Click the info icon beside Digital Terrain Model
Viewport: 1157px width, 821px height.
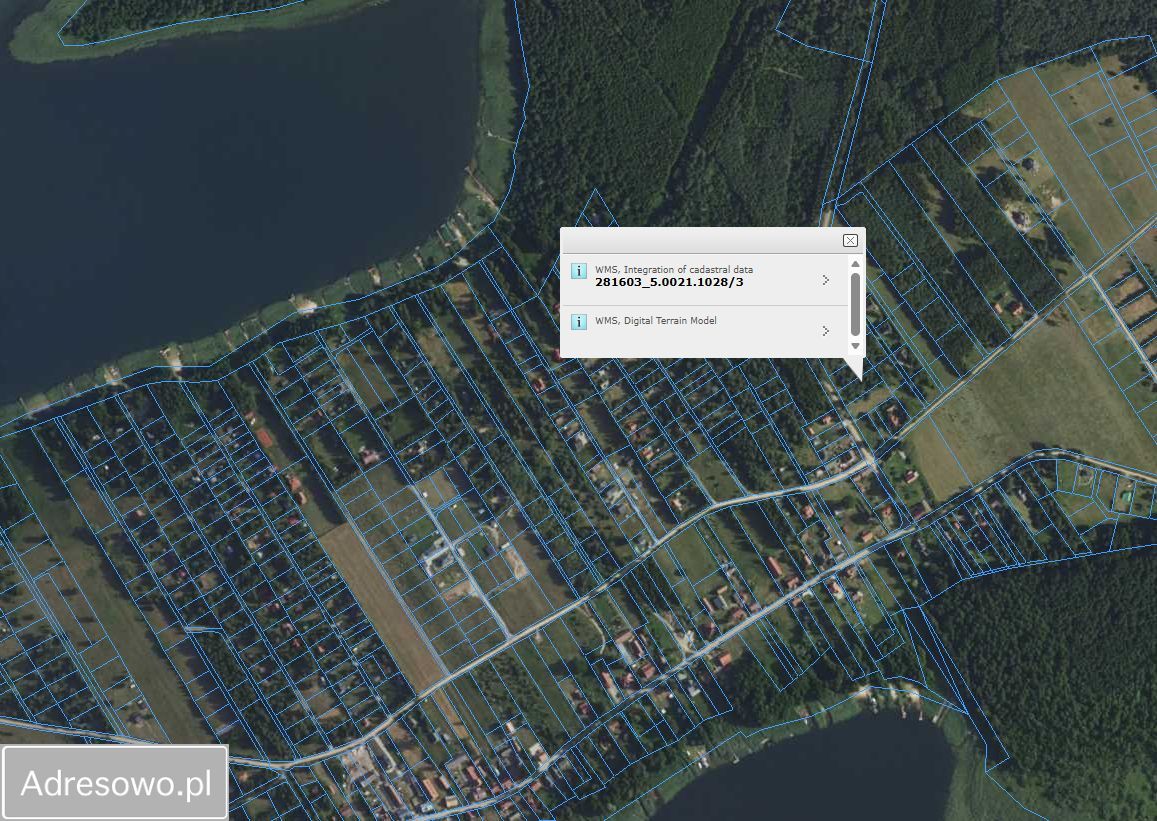579,322
